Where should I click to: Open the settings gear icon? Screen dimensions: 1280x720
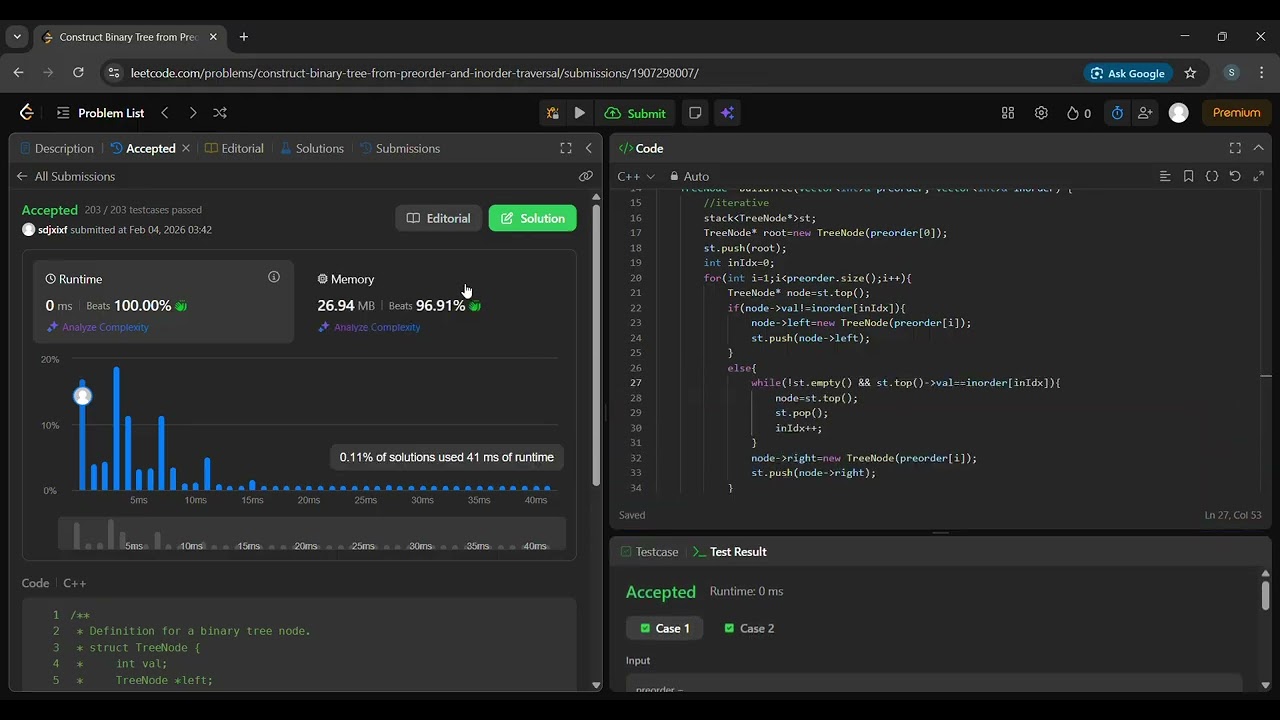pos(1041,113)
